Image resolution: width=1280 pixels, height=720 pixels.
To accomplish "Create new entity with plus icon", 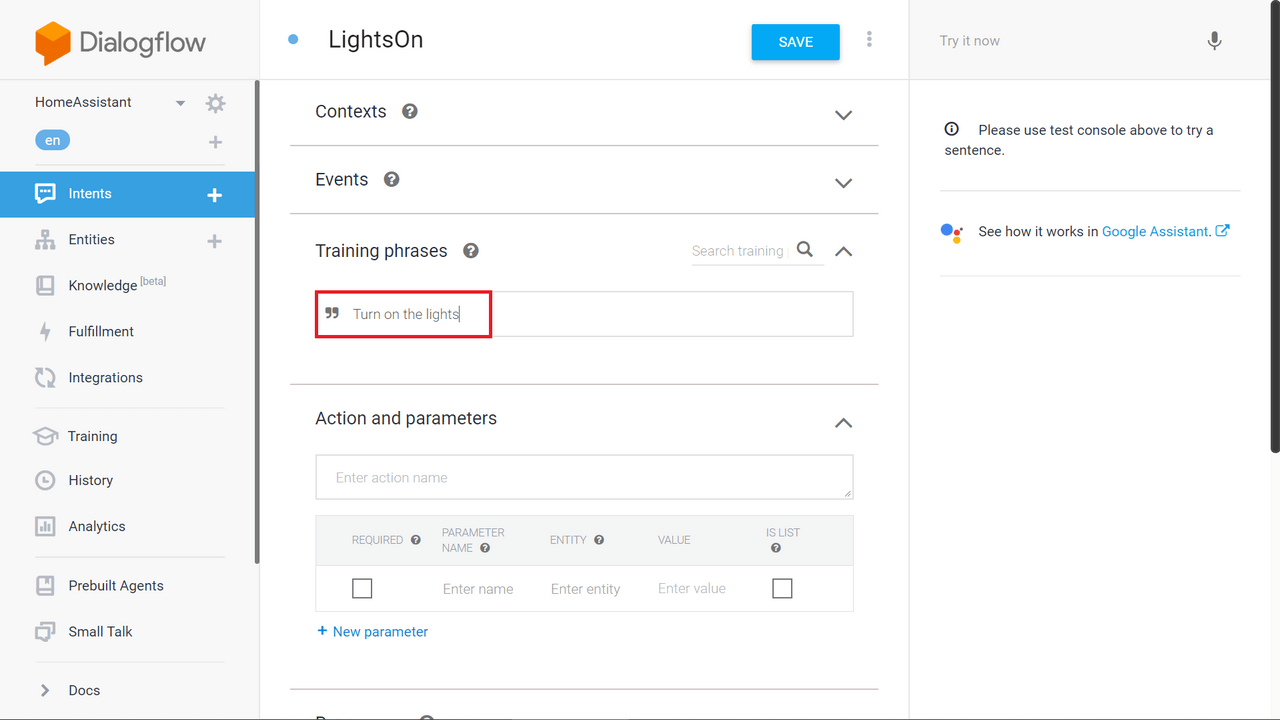I will coord(214,241).
